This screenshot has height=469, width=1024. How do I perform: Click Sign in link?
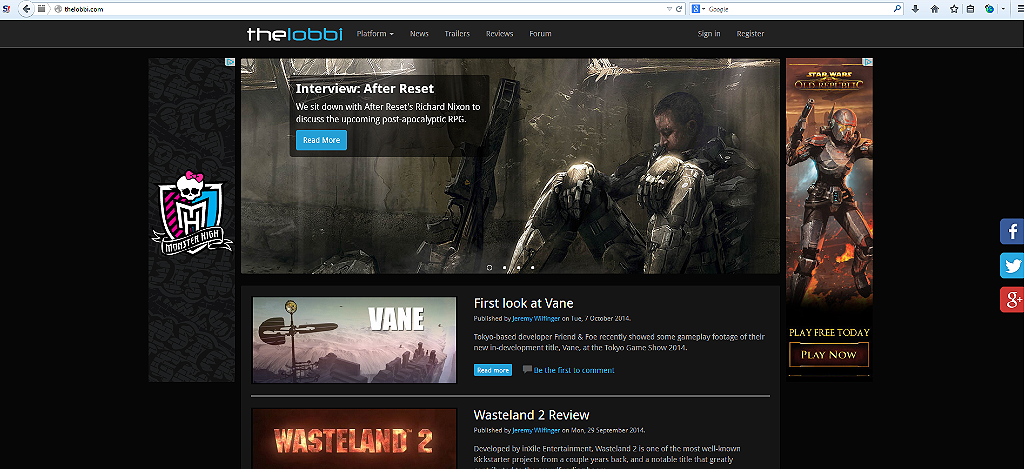[x=709, y=34]
